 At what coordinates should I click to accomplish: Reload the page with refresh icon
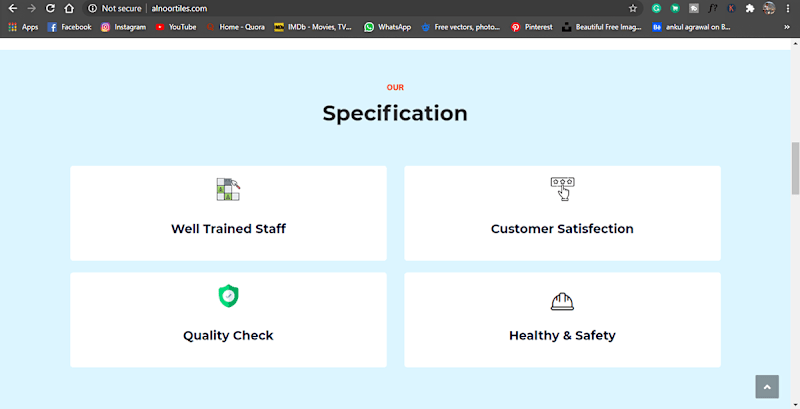[x=50, y=8]
